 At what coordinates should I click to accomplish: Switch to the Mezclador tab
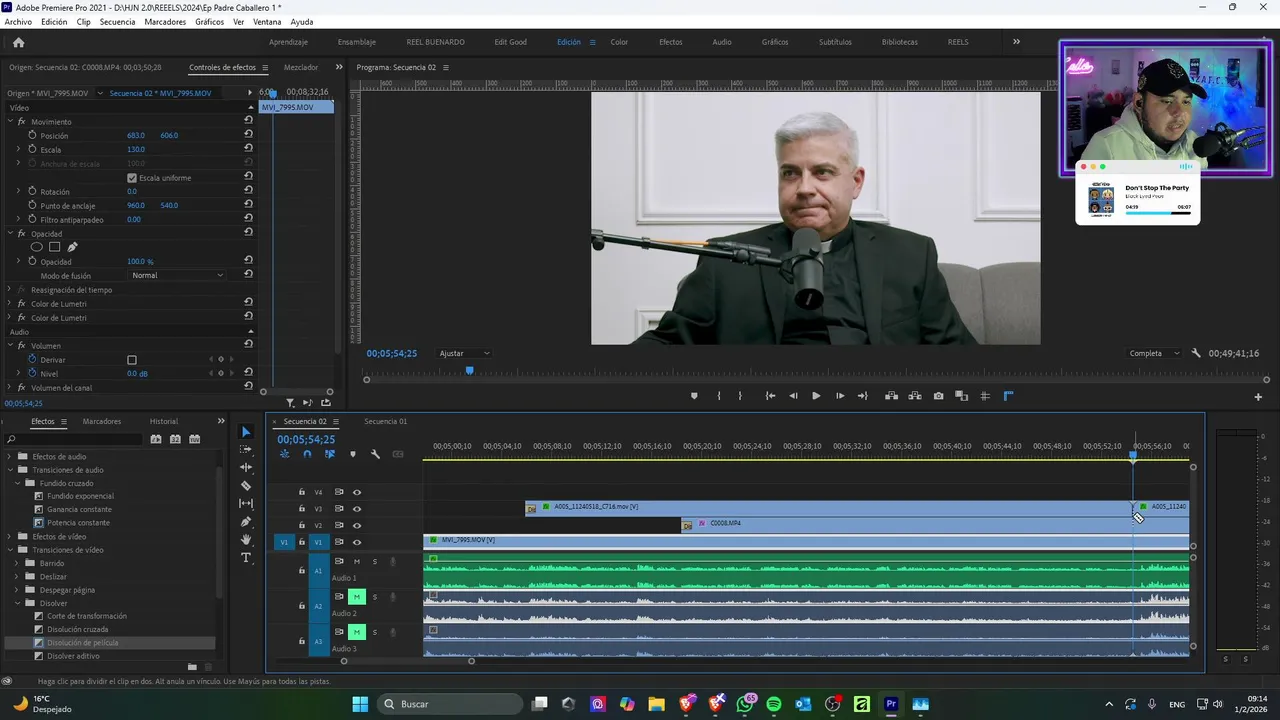point(301,67)
